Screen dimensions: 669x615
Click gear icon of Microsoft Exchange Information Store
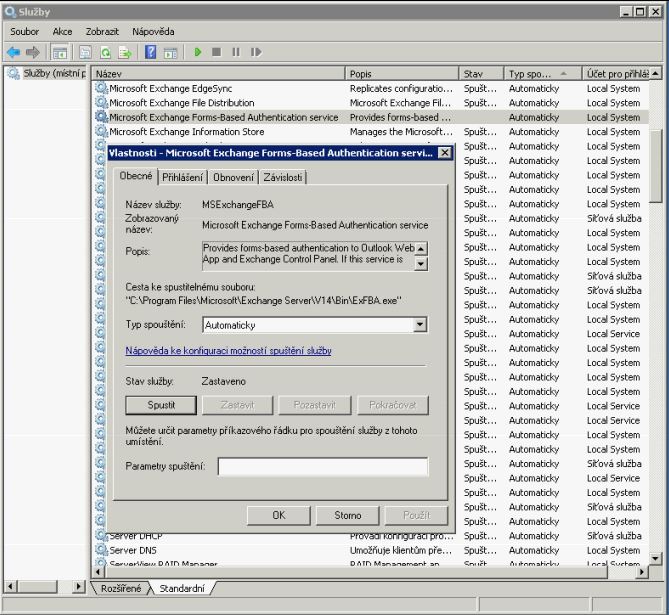[101, 131]
